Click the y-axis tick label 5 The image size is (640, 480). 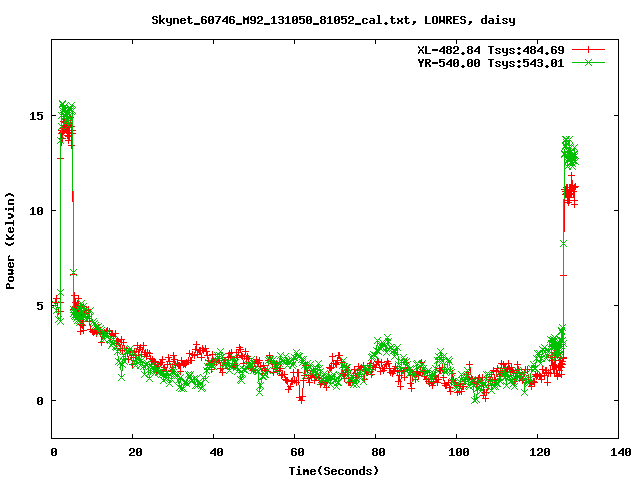coord(40,306)
